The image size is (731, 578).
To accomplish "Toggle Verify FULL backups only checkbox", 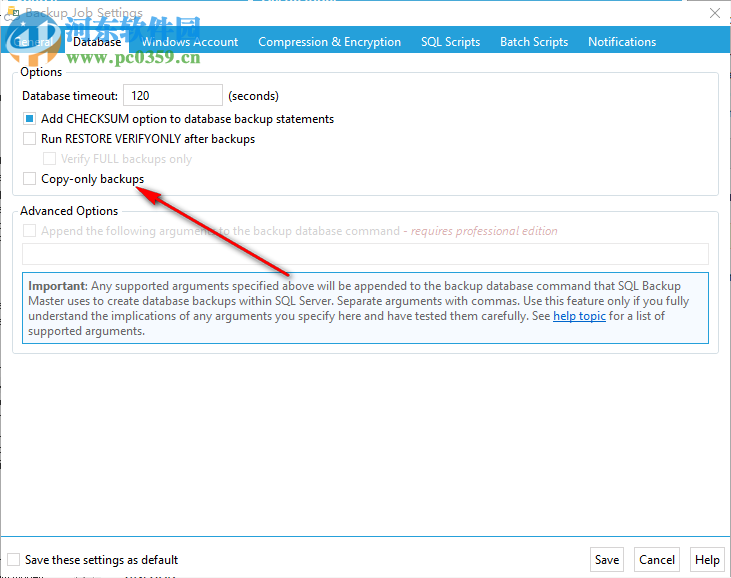I will tap(49, 159).
